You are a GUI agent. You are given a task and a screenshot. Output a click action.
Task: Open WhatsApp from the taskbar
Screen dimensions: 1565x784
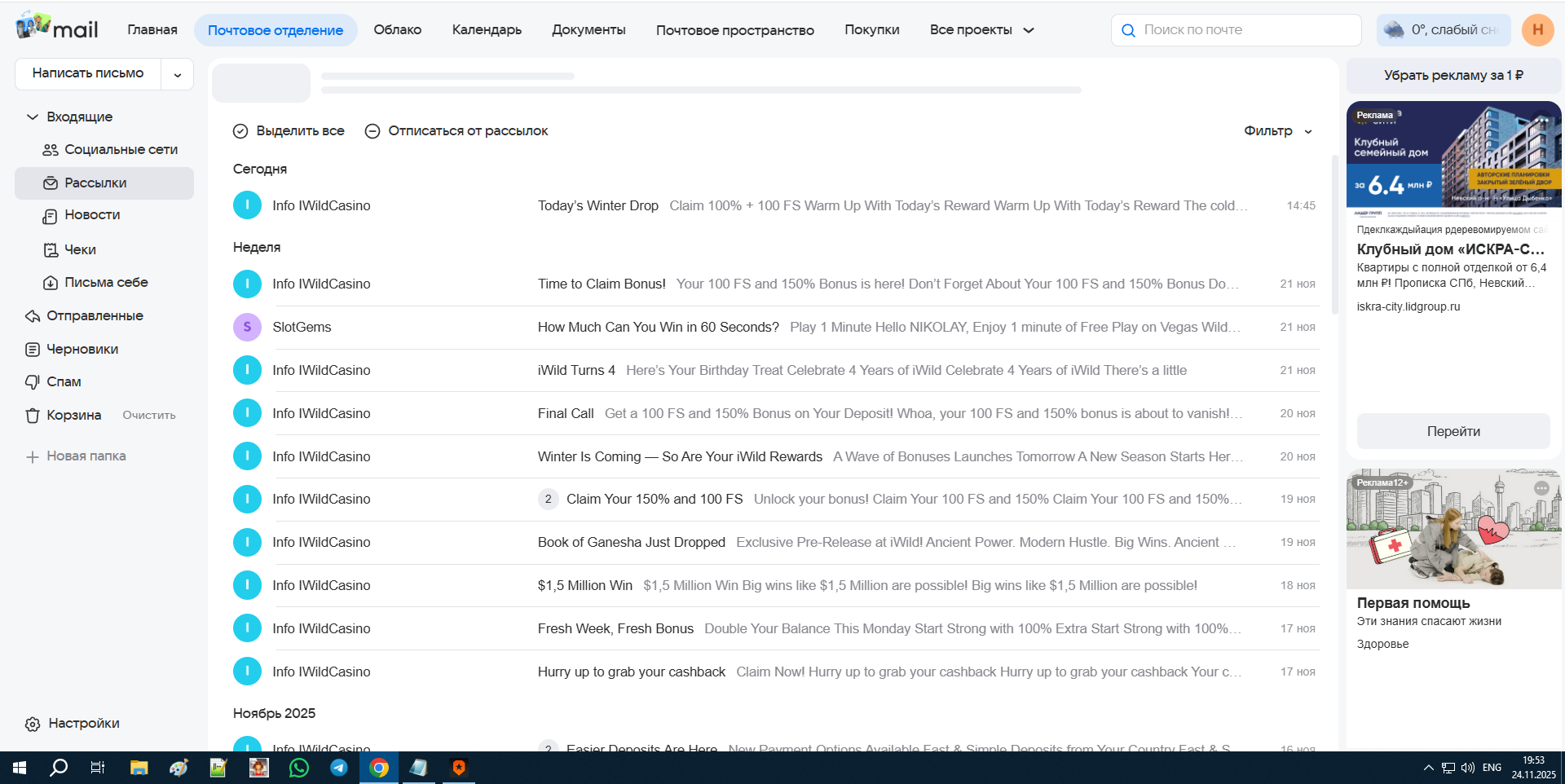299,768
